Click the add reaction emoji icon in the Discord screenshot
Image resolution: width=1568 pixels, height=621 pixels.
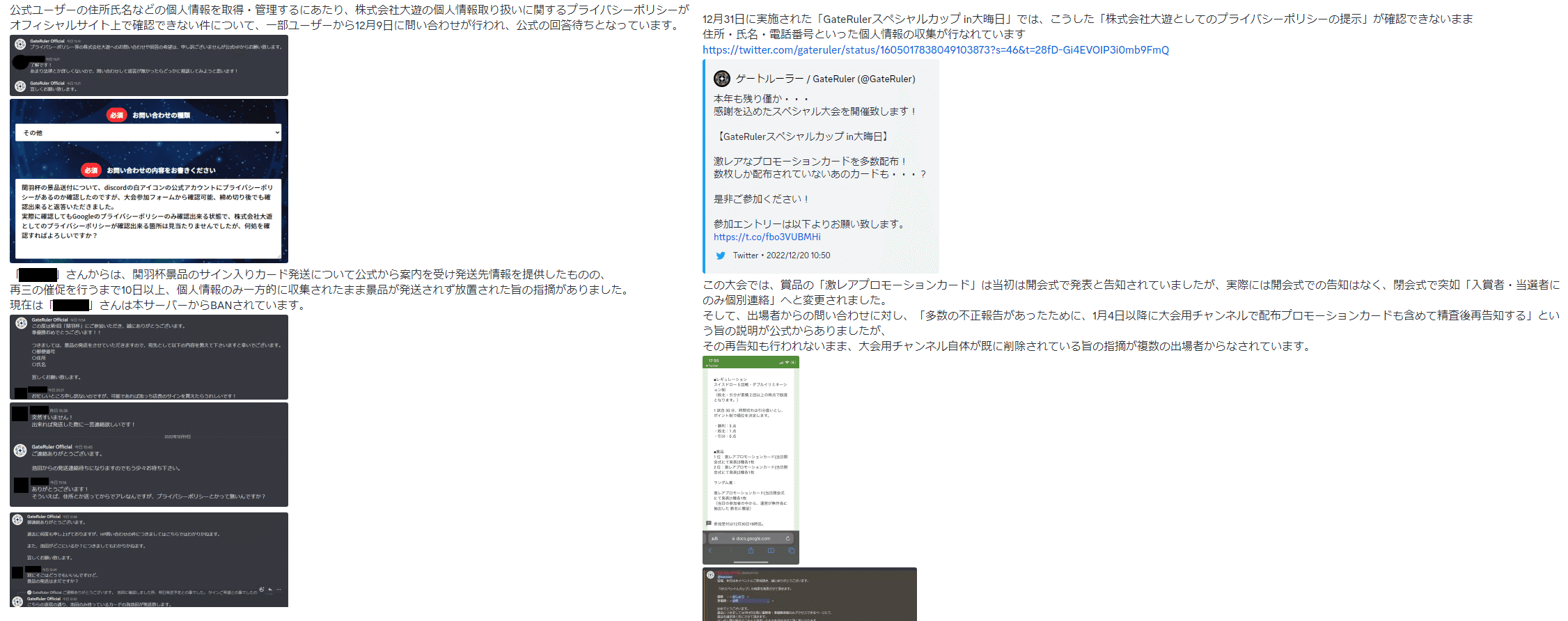pos(262,589)
